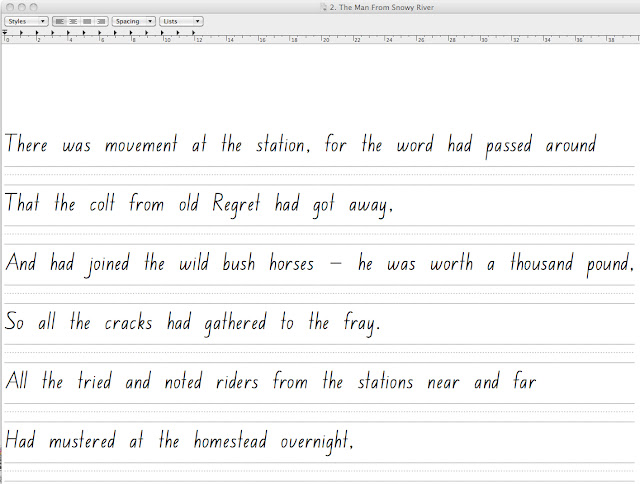Viewport: 640px width, 484px height.
Task: Open the Lists dropdown
Action: pyautogui.click(x=181, y=21)
